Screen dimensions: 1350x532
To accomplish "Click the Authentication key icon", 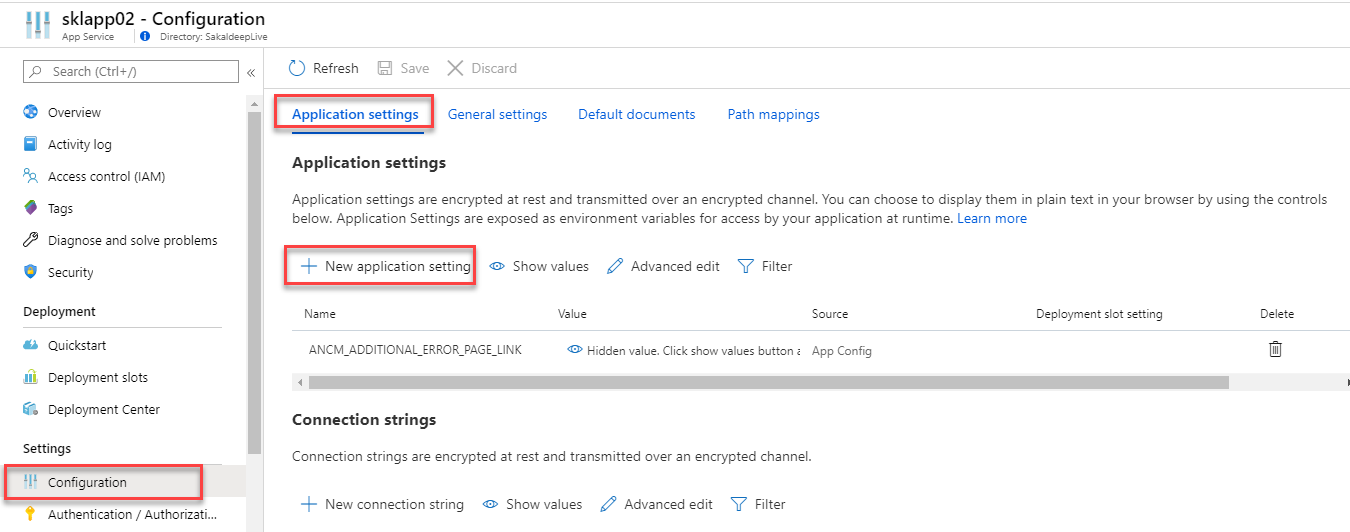I will point(31,514).
